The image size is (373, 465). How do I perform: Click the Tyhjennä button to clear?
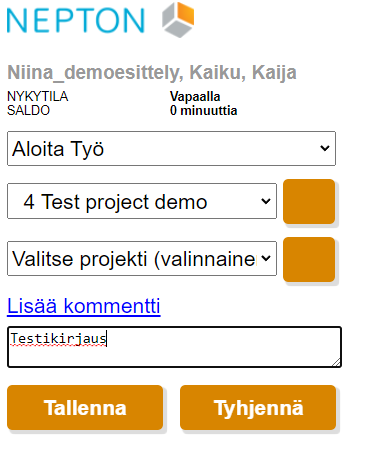258,407
